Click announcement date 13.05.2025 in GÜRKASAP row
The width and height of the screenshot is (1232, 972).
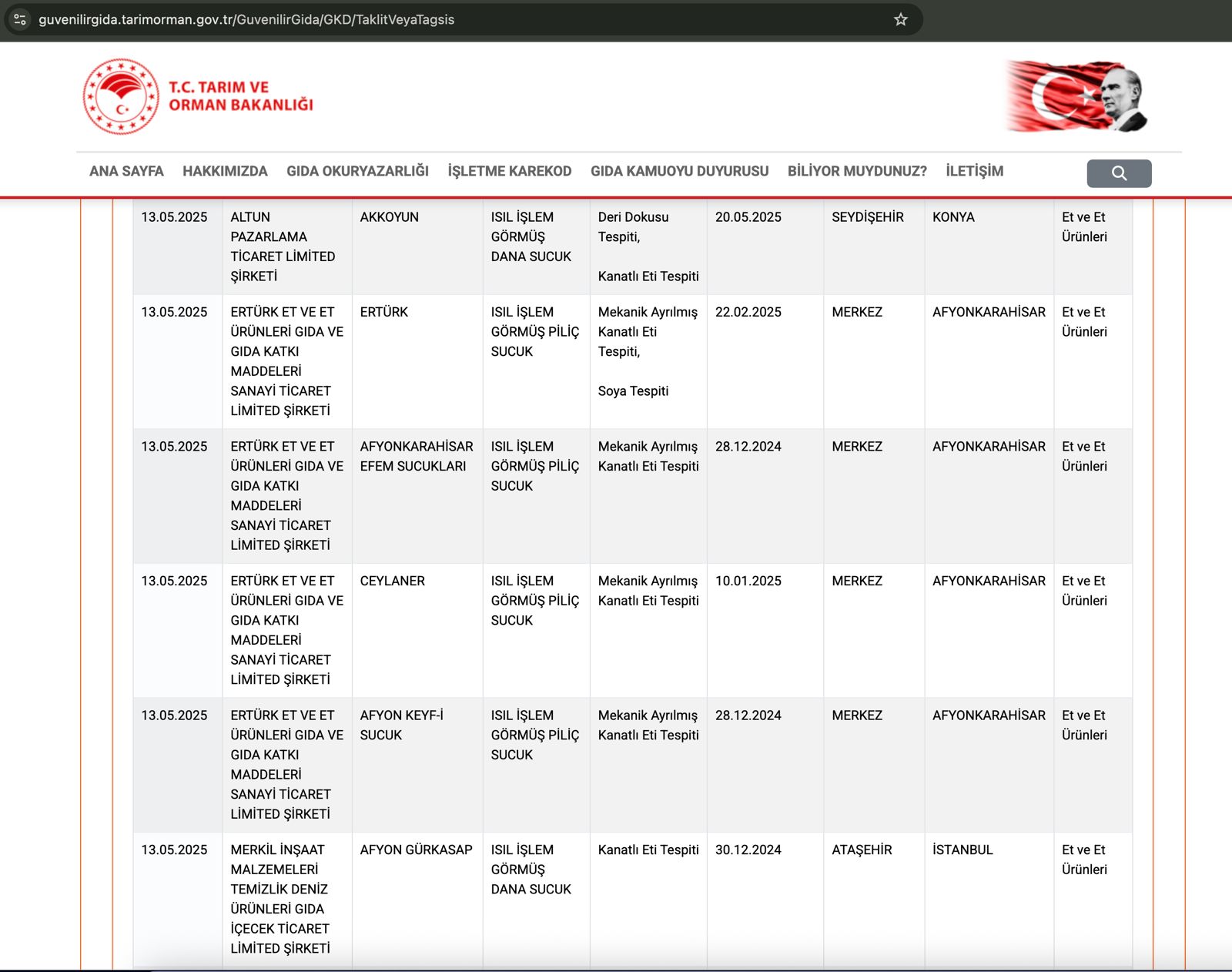[x=174, y=850]
